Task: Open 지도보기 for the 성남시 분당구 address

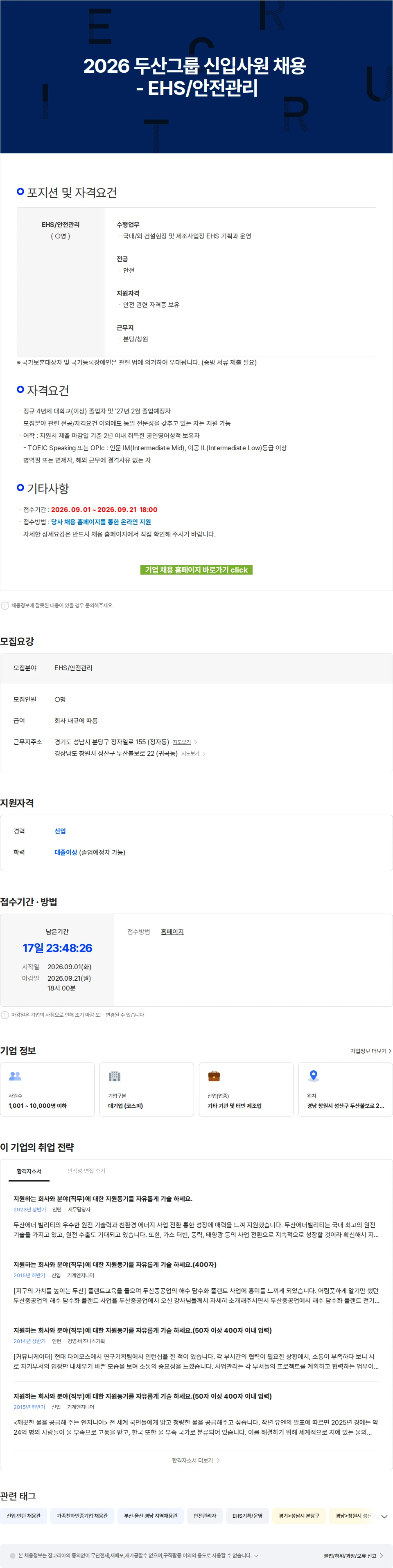Action: point(182,742)
